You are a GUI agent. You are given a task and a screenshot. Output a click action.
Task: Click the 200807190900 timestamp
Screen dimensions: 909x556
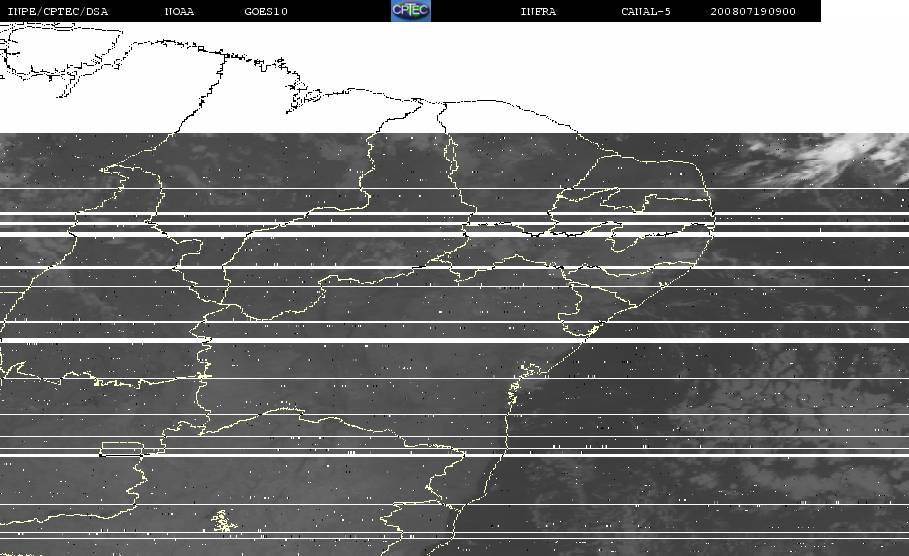(x=753, y=11)
